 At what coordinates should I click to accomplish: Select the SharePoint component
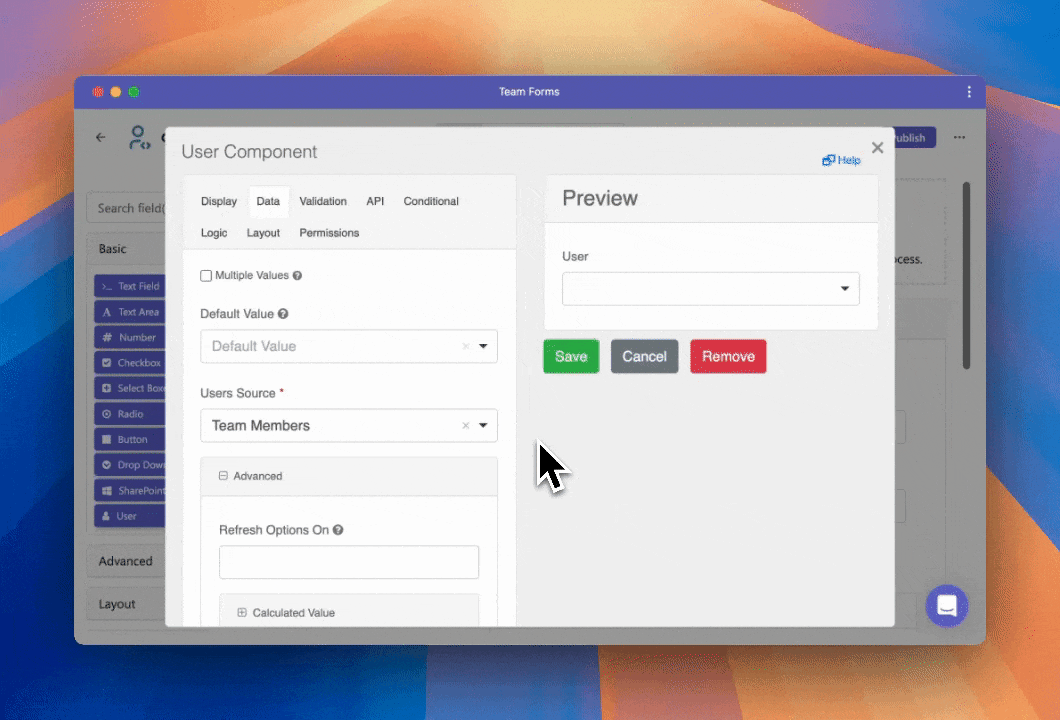point(130,491)
